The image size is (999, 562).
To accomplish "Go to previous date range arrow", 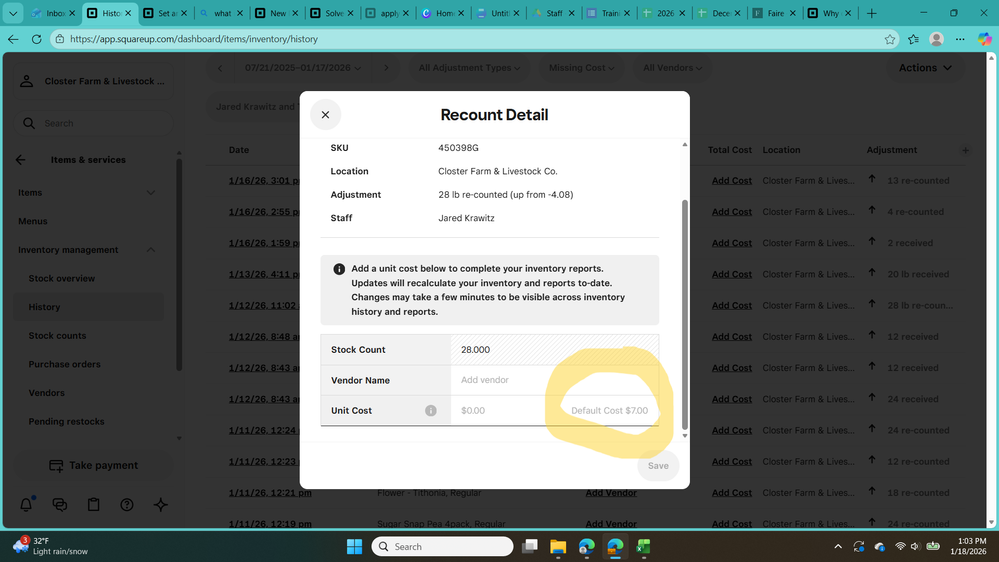I will [220, 68].
